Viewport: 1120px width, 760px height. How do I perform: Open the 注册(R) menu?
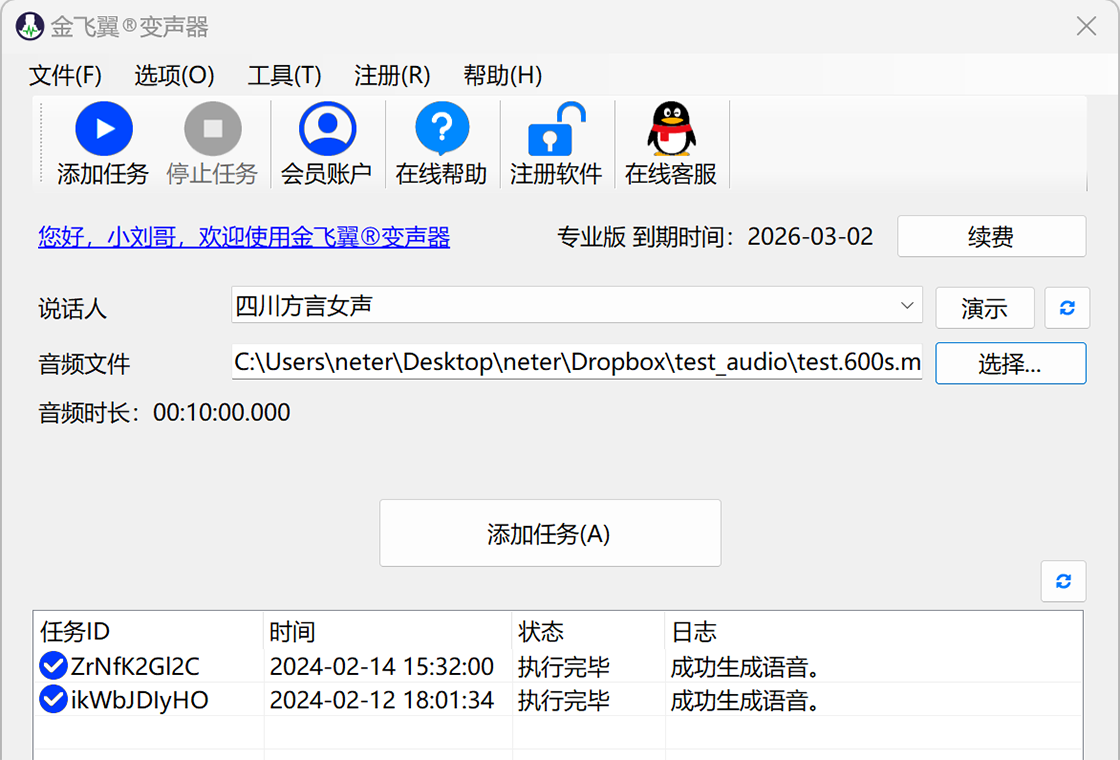(392, 75)
